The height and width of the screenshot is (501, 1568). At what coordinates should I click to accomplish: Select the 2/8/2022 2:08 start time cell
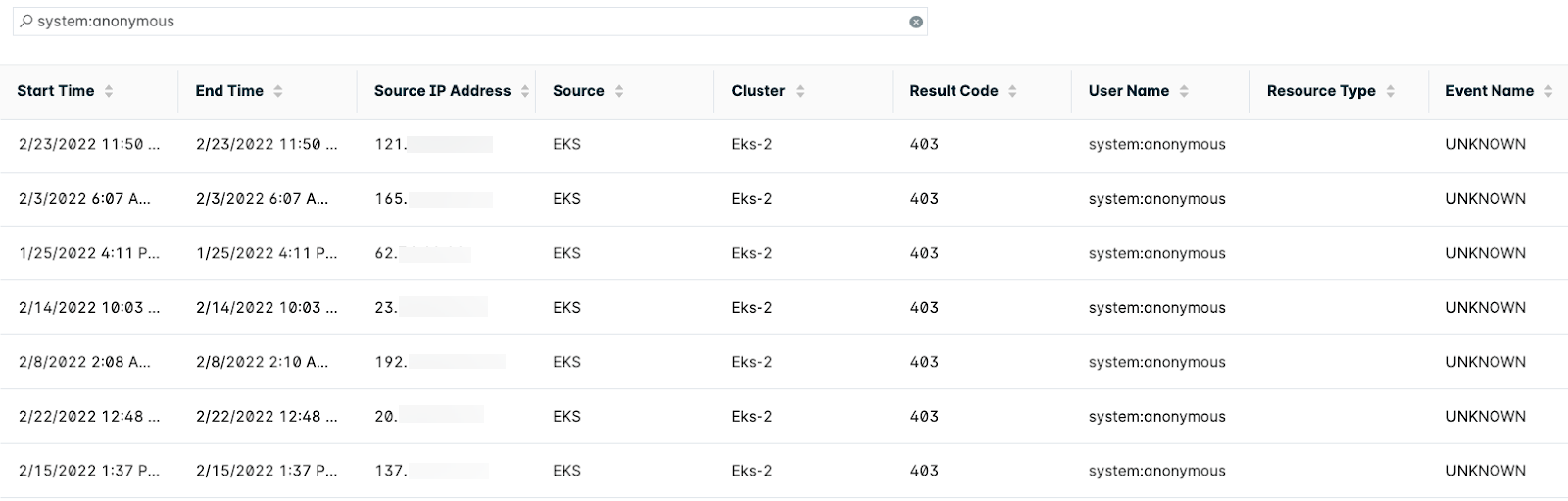tap(84, 362)
